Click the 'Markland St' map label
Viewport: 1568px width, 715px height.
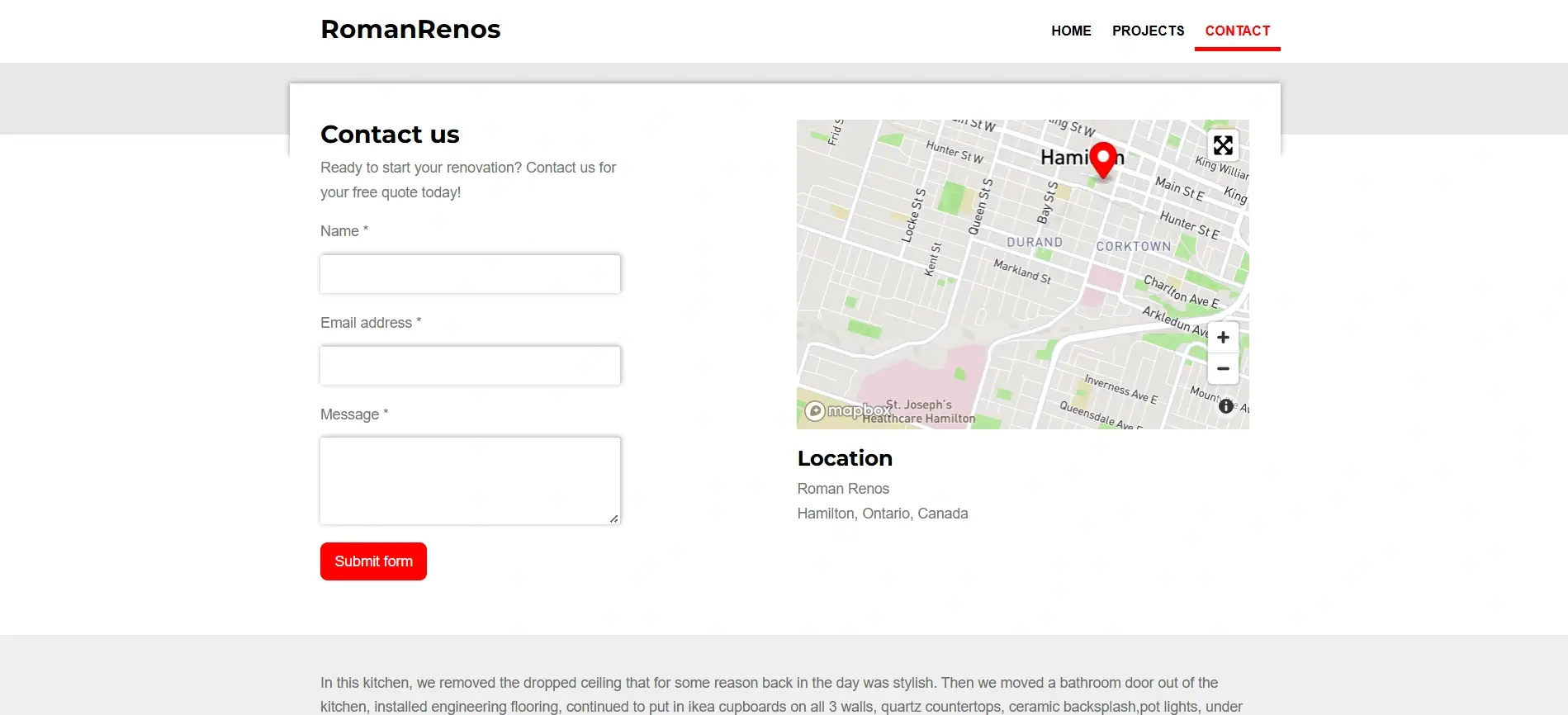[1022, 272]
